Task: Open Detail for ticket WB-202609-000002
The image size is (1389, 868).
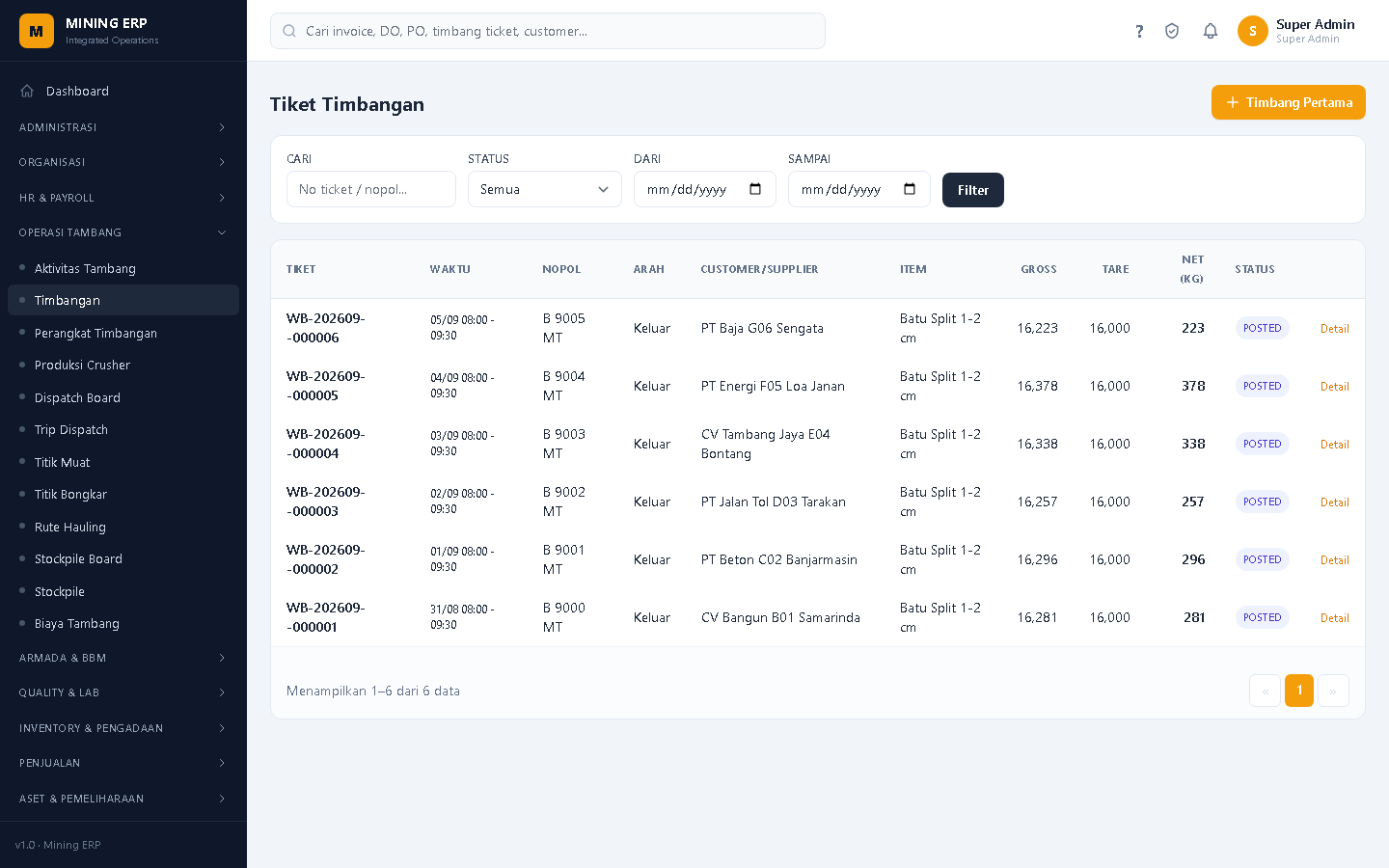Action: (x=1334, y=560)
